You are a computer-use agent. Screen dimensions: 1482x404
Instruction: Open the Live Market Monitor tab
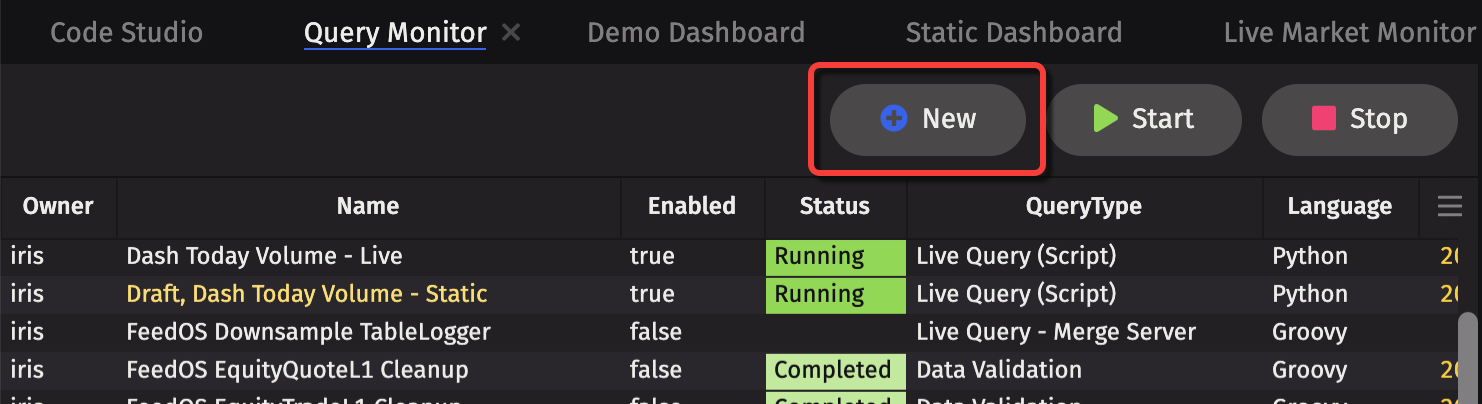coord(1349,33)
